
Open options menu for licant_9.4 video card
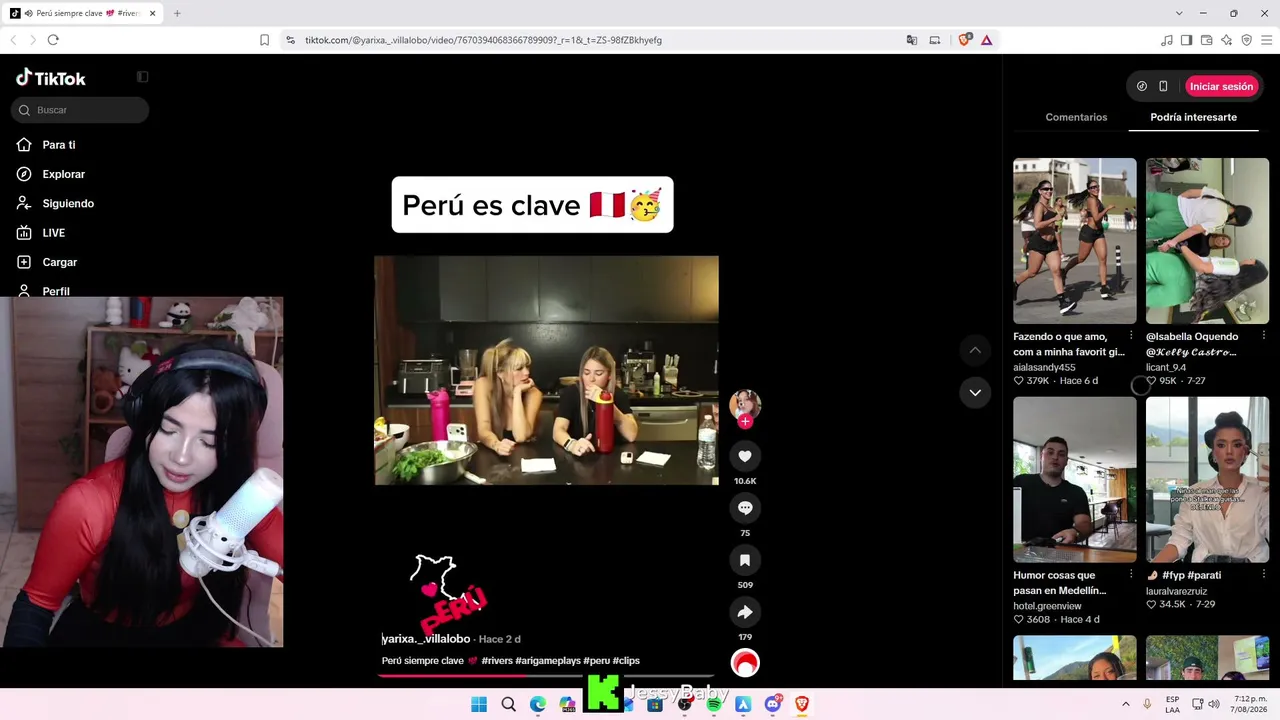pyautogui.click(x=1264, y=336)
